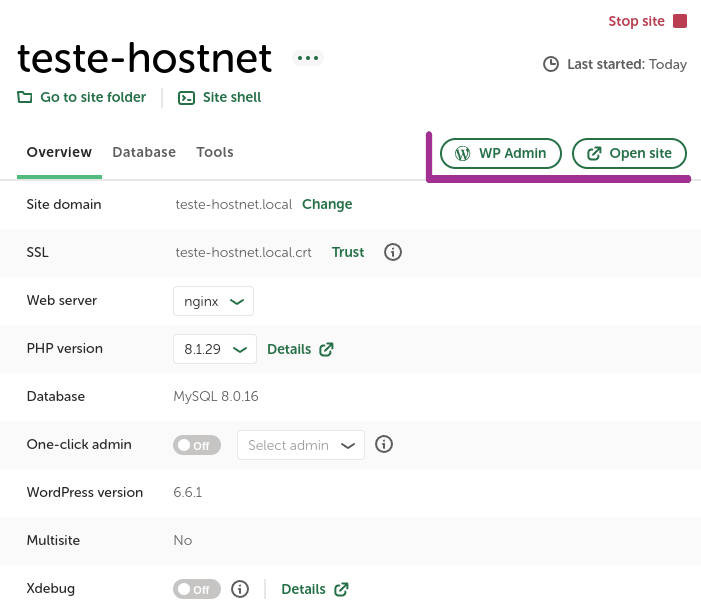This screenshot has width=701, height=613.
Task: Click the teste-hostnet.local.crt certificate text
Action: point(244,252)
